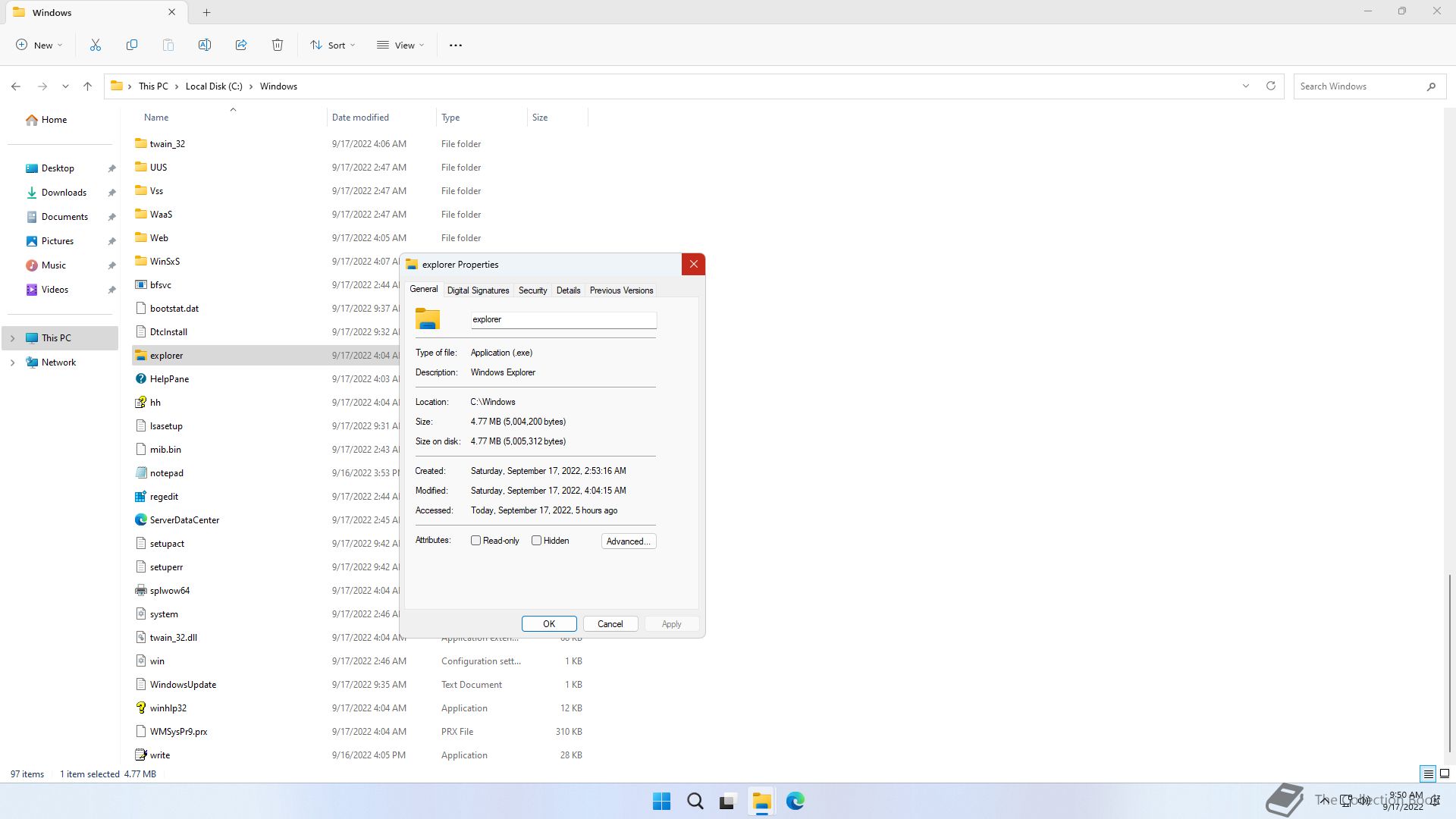Viewport: 1456px width, 819px height.
Task: Click OK in explorer Properties
Action: 549,624
